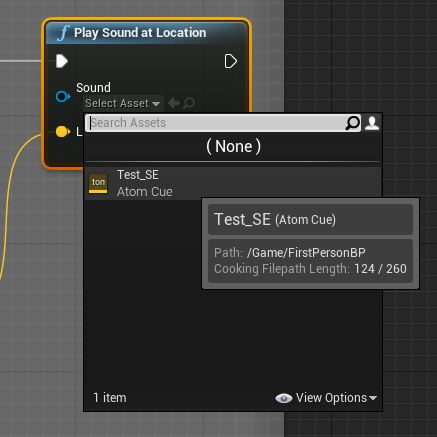Choose the ( None ) option
437x437 pixels.
(x=233, y=146)
